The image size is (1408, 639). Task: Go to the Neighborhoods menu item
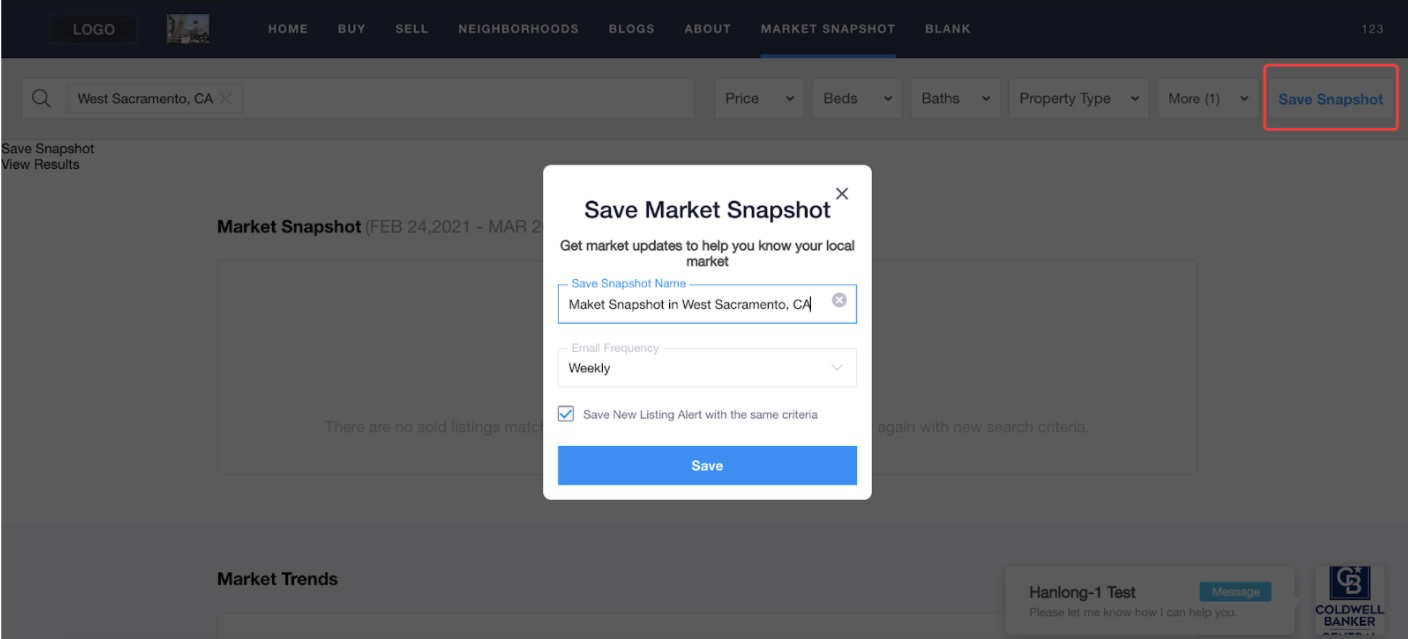[x=518, y=29]
